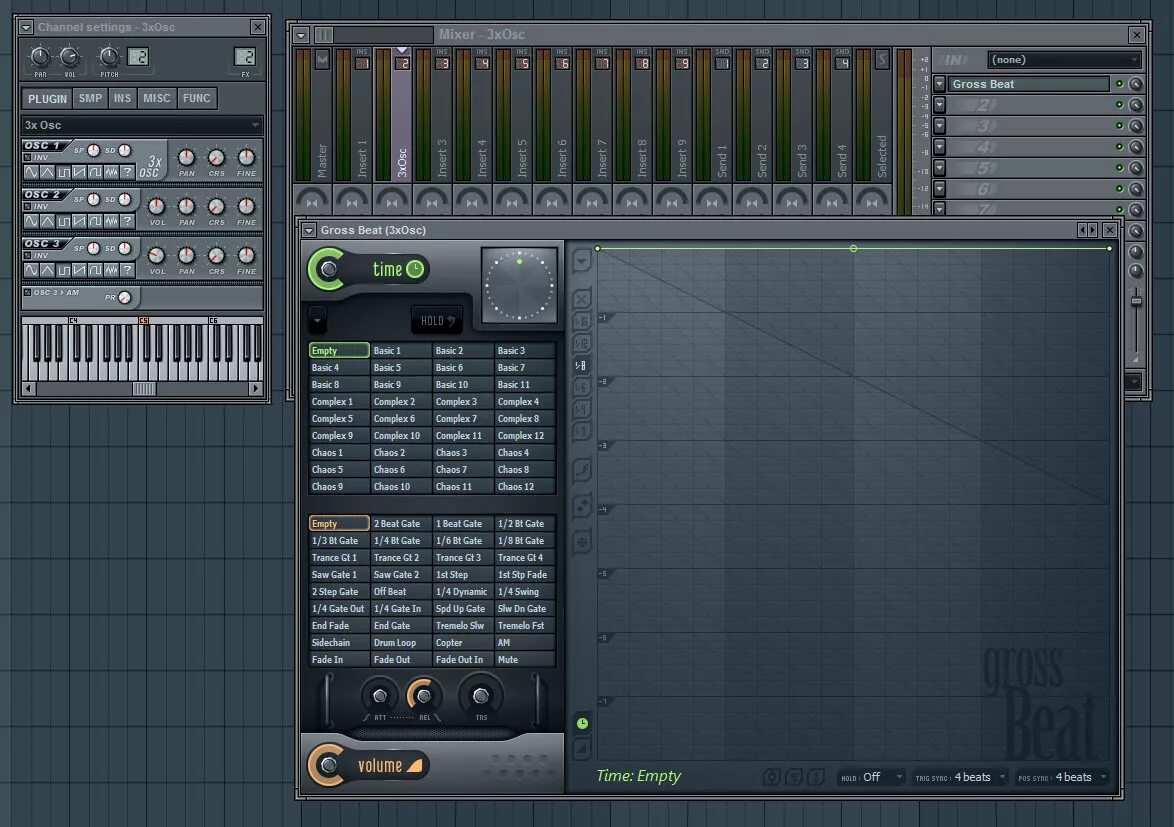Select Chaos 12 time preset
The height and width of the screenshot is (827, 1174).
point(525,486)
